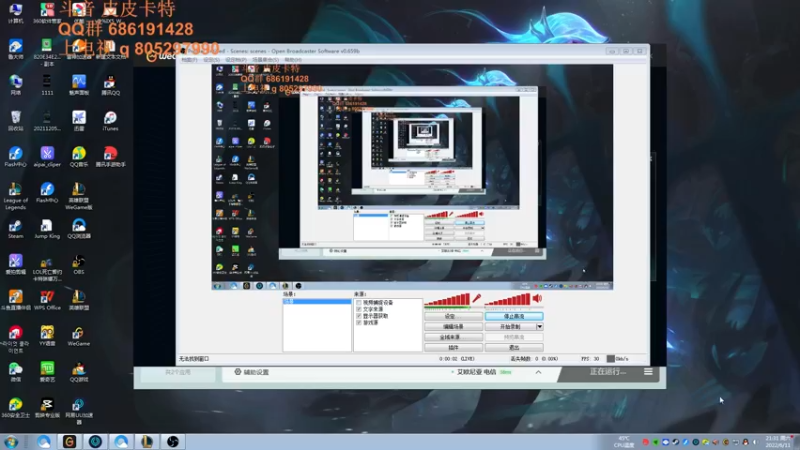Screen dimensions: 800x450
Task: Open the 迅雷 desktop shortcut
Action: point(79,121)
